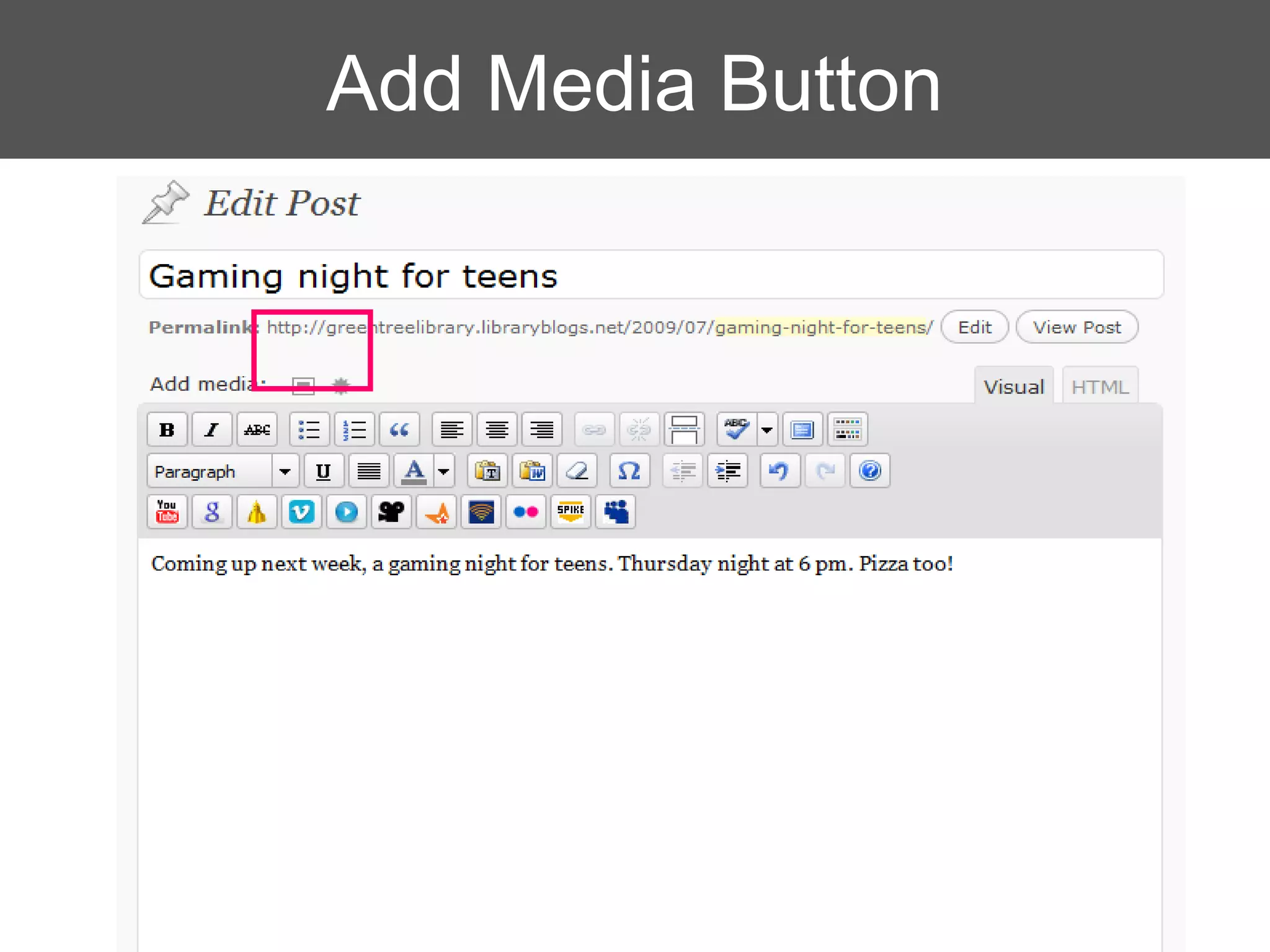The height and width of the screenshot is (952, 1270).
Task: Toggle fullscreen editing mode
Action: coord(802,430)
